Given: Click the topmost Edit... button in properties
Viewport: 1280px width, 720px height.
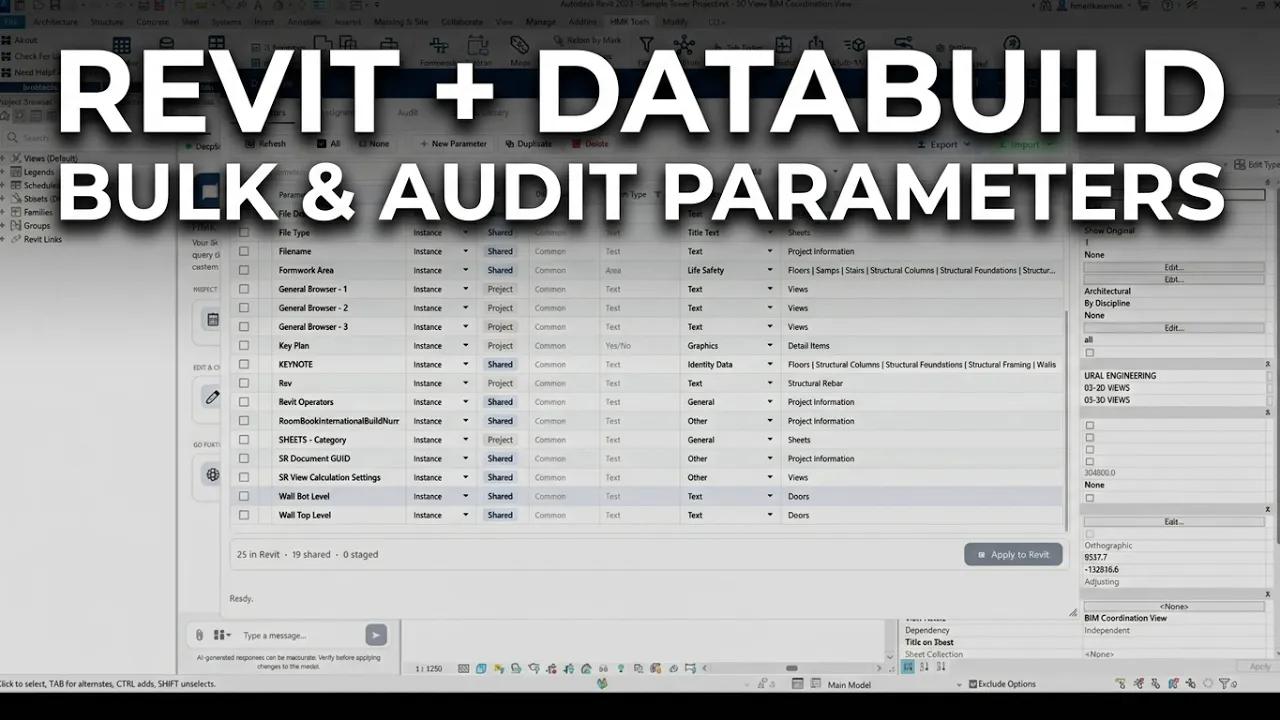Looking at the screenshot, I should point(1174,267).
